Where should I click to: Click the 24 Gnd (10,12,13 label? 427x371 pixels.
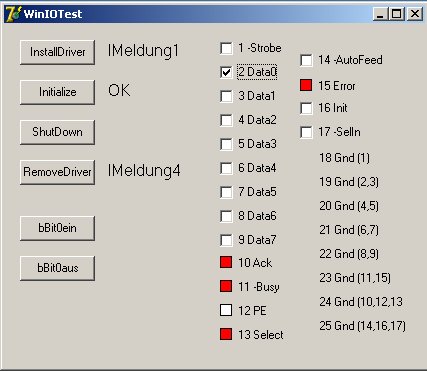(x=361, y=302)
